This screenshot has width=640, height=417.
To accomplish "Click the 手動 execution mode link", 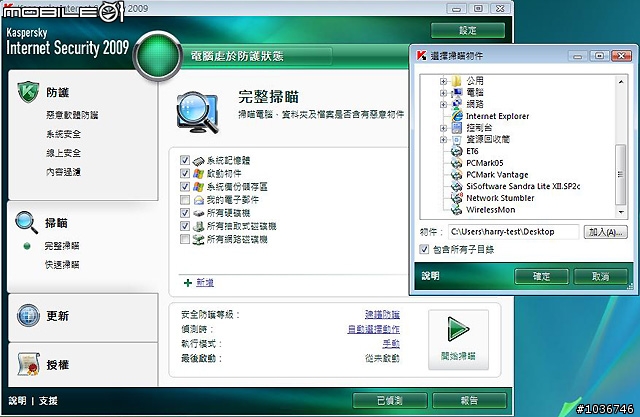I will point(391,344).
